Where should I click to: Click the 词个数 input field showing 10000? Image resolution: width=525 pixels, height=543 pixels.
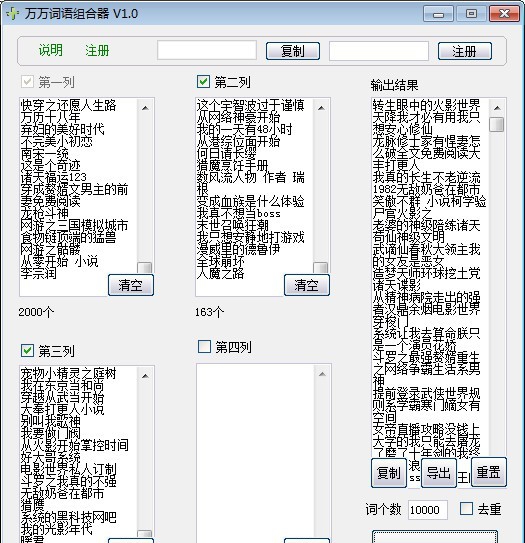[x=428, y=510]
